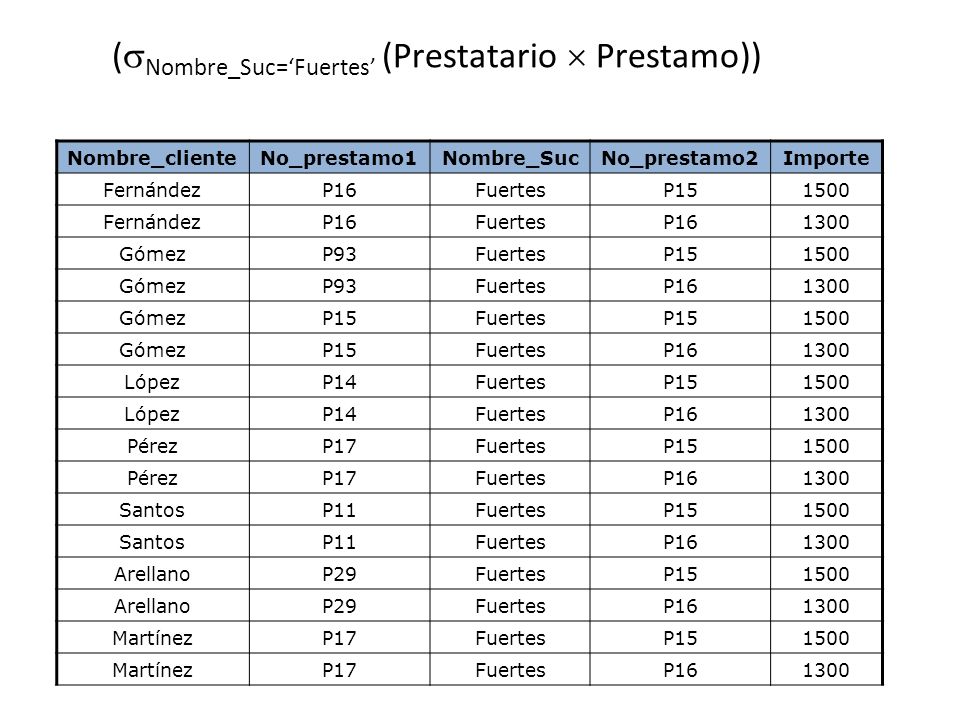Click the Nombre_Suc='Fuertes' subscript text

(x=260, y=67)
